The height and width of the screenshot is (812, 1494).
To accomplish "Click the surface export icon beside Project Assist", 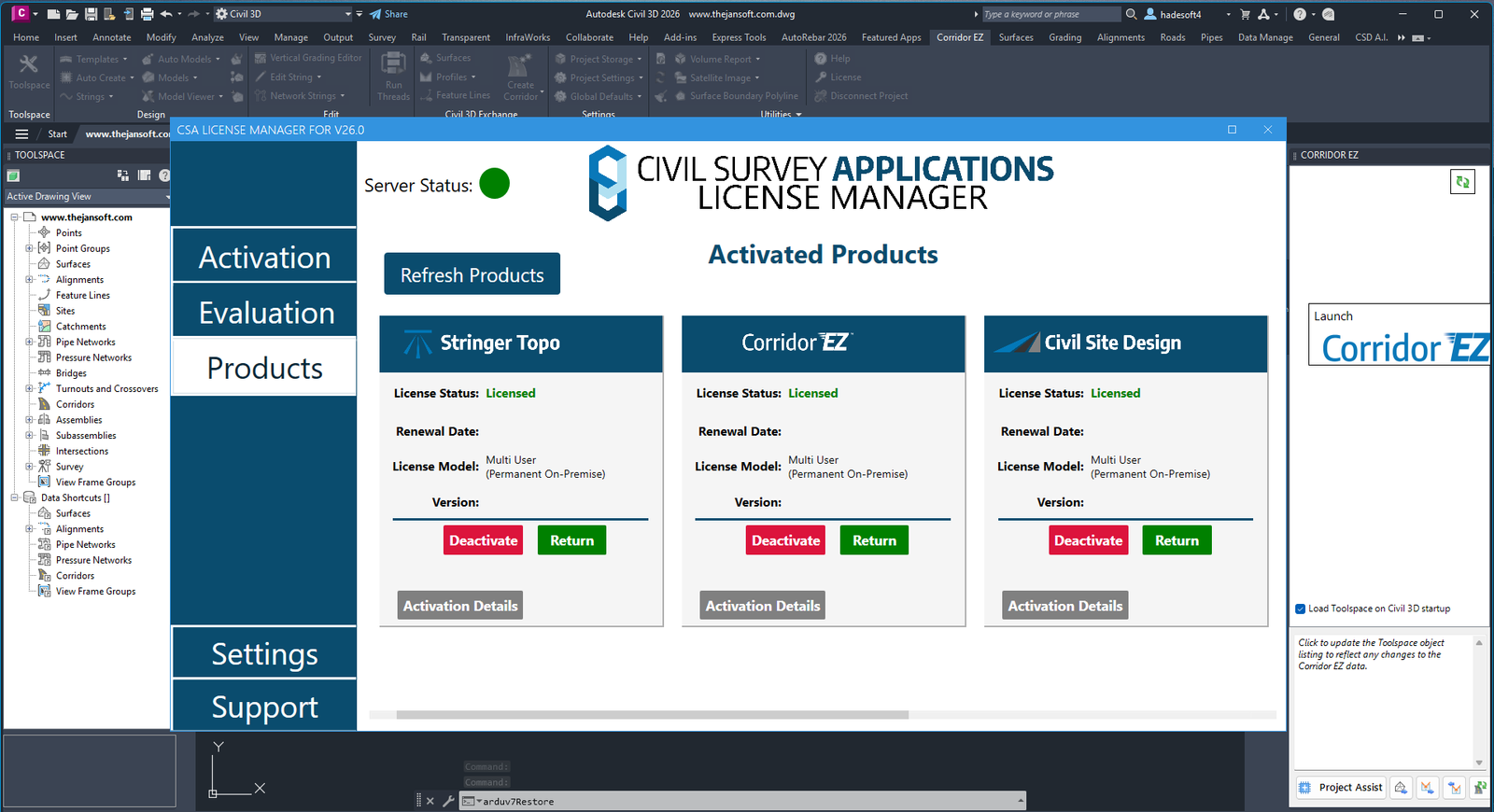I will (1401, 788).
